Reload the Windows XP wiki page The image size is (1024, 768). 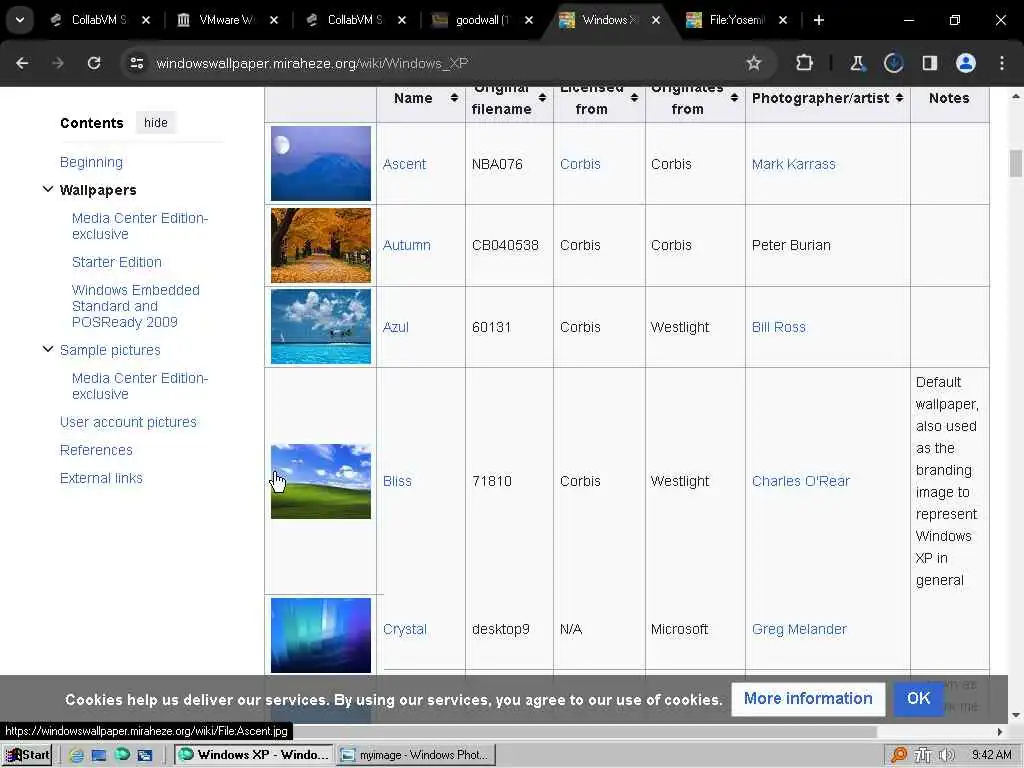point(94,63)
